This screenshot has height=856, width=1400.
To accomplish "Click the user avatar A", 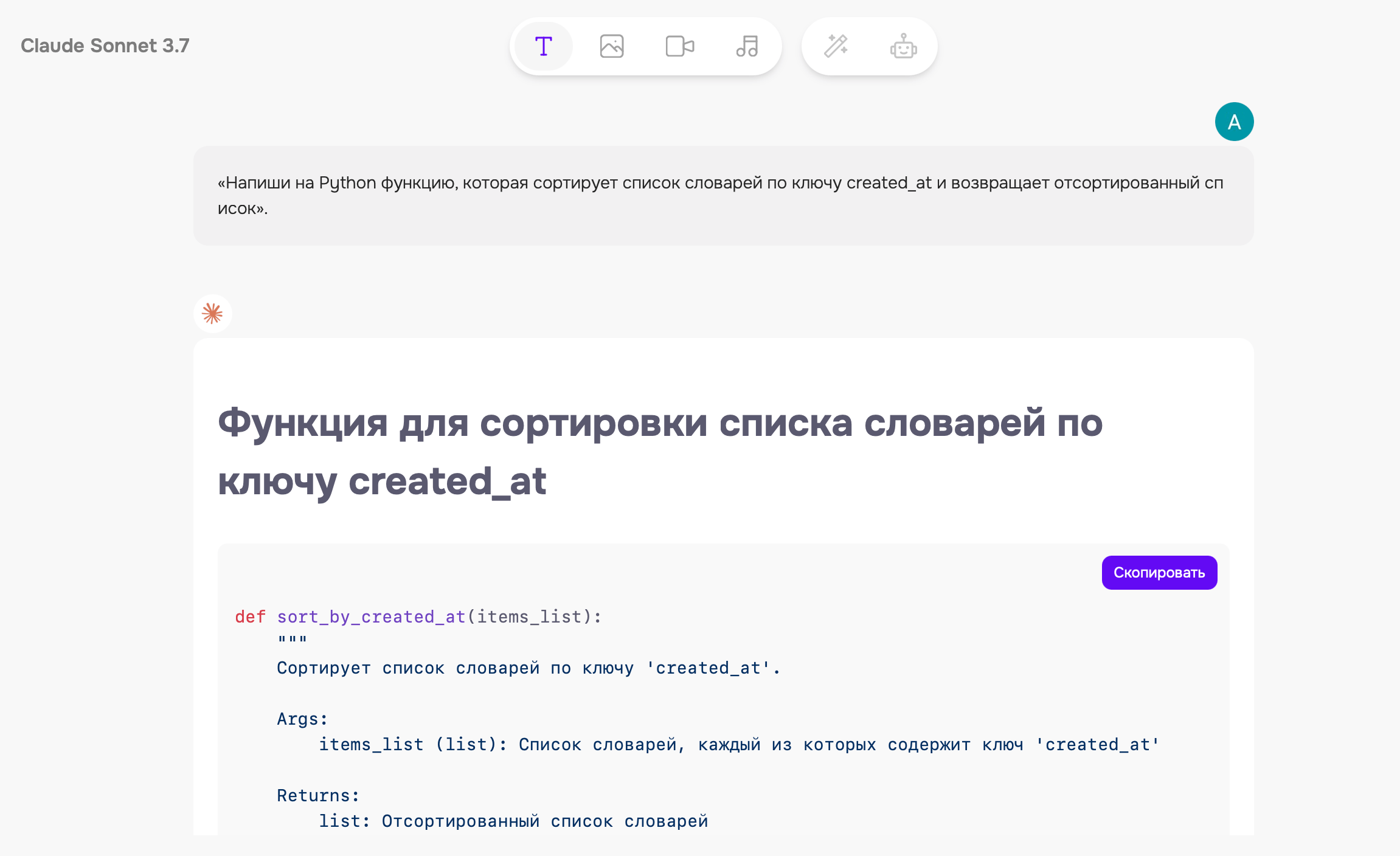I will click(x=1234, y=122).
